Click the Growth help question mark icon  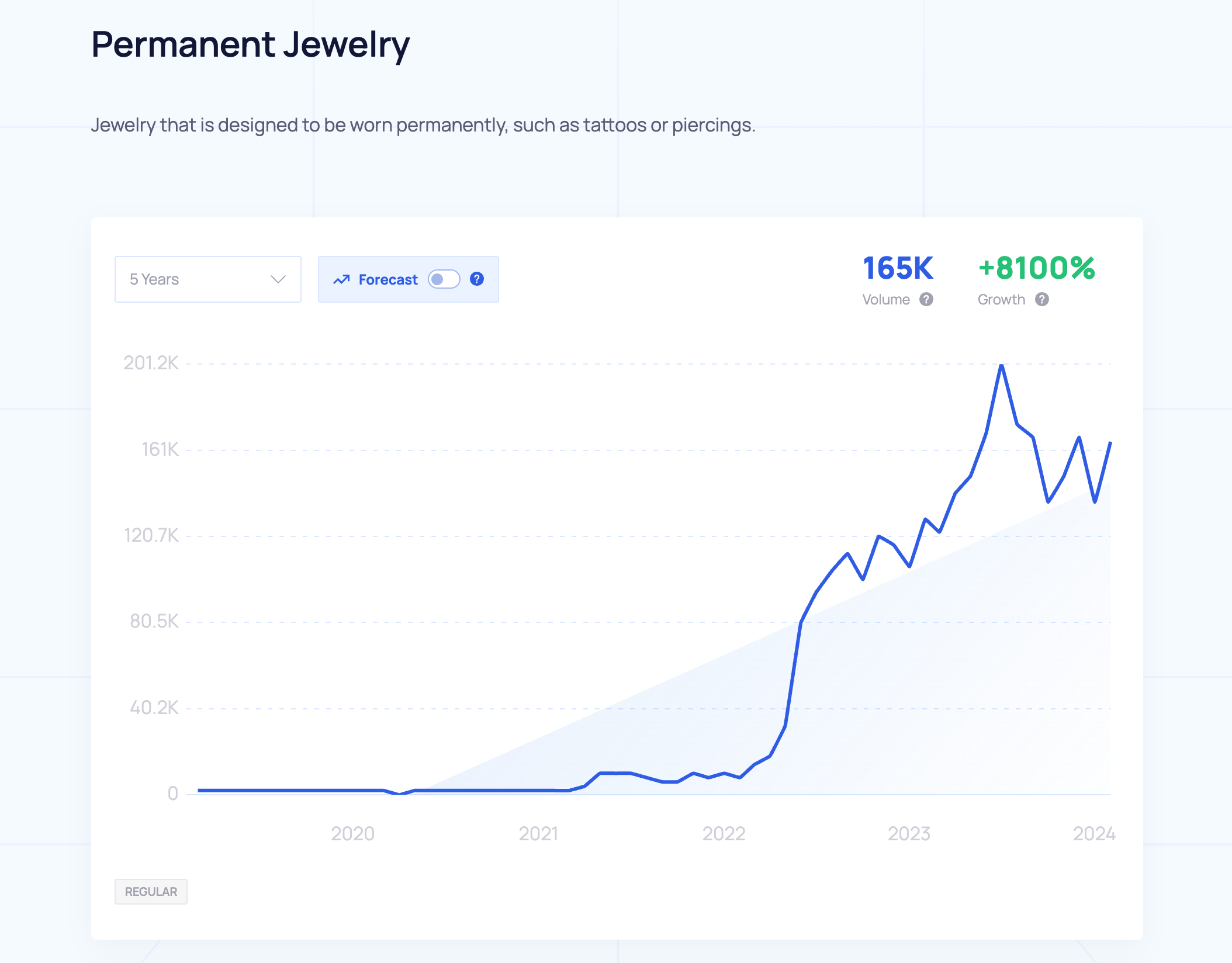coord(1042,299)
